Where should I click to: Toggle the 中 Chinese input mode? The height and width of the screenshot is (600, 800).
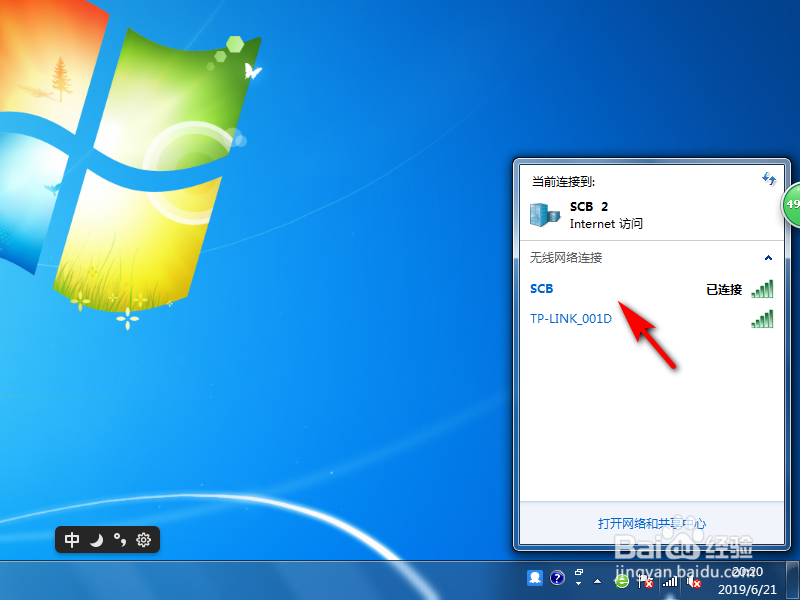click(72, 540)
